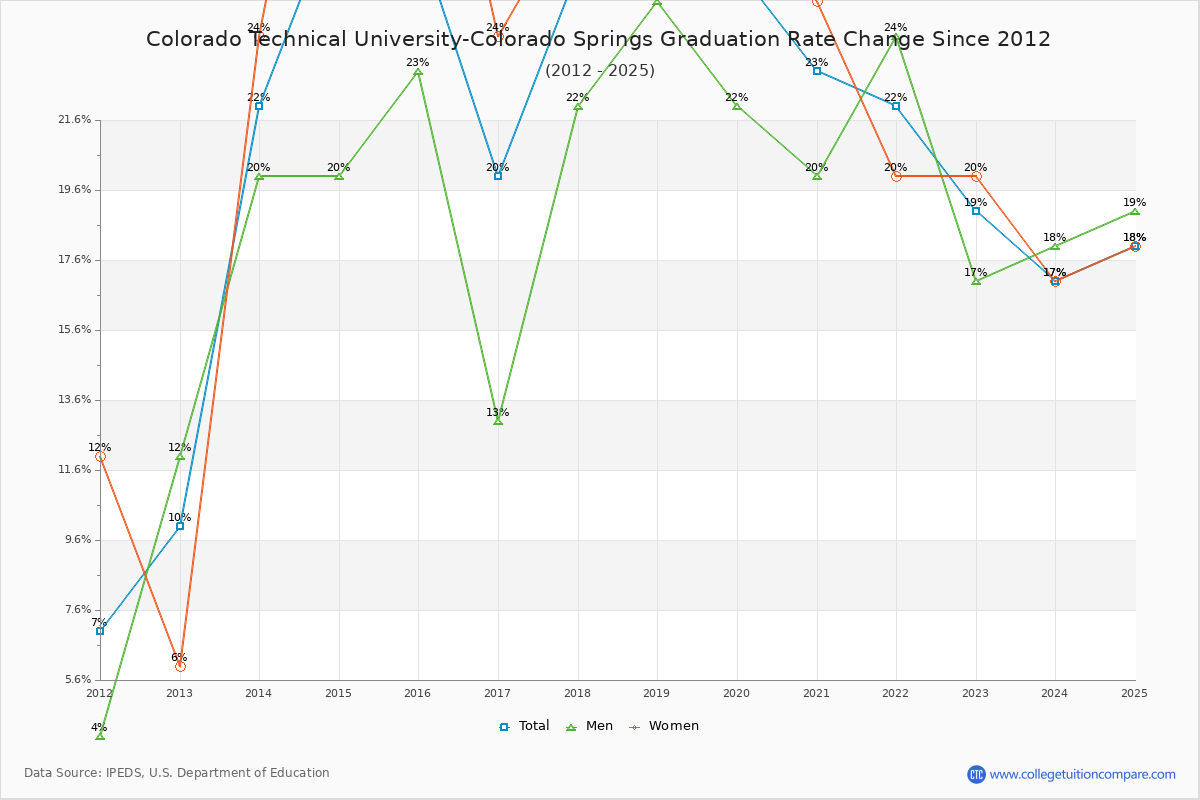The image size is (1200, 800).
Task: Select Total 2014 data point at 22%
Action: [259, 106]
